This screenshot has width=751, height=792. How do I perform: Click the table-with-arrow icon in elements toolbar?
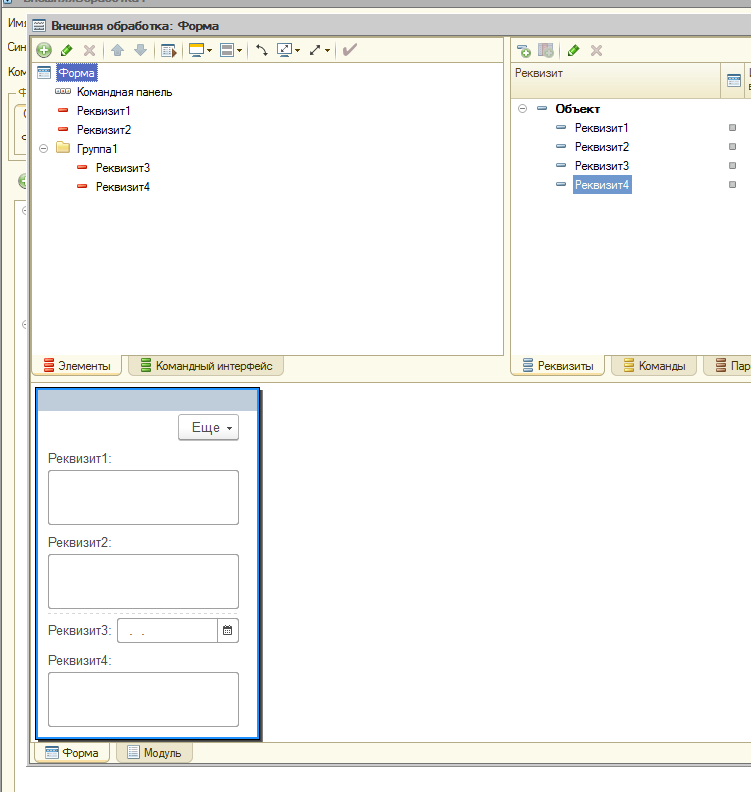coord(169,50)
